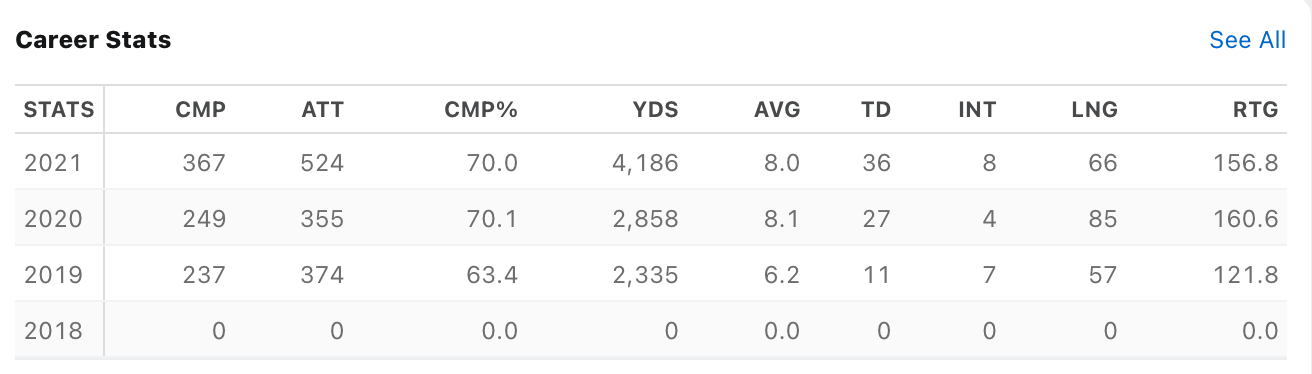Image resolution: width=1312 pixels, height=374 pixels.
Task: Click the RTG column header
Action: [1257, 110]
